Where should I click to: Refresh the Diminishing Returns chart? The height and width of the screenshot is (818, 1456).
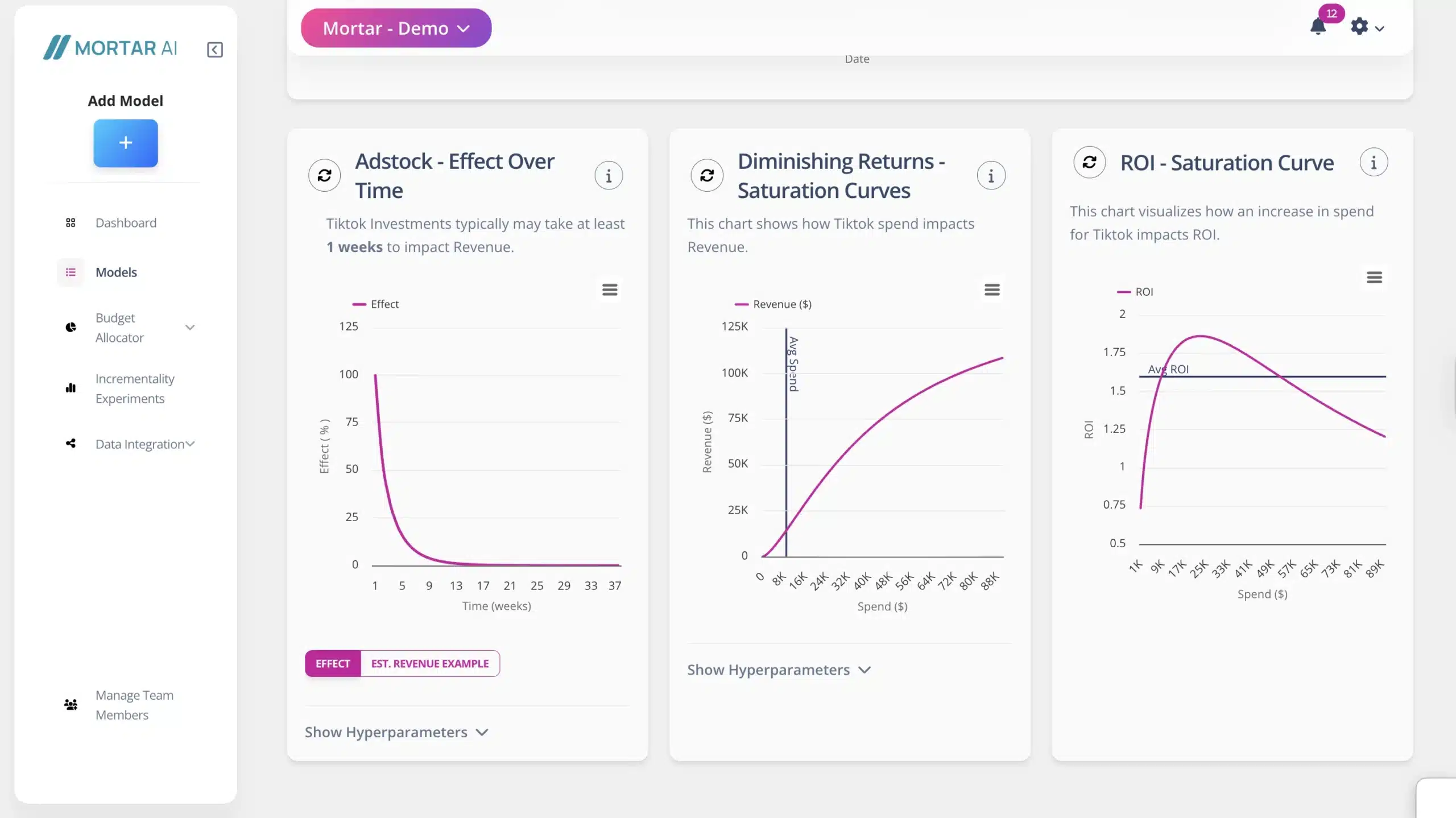tap(706, 175)
